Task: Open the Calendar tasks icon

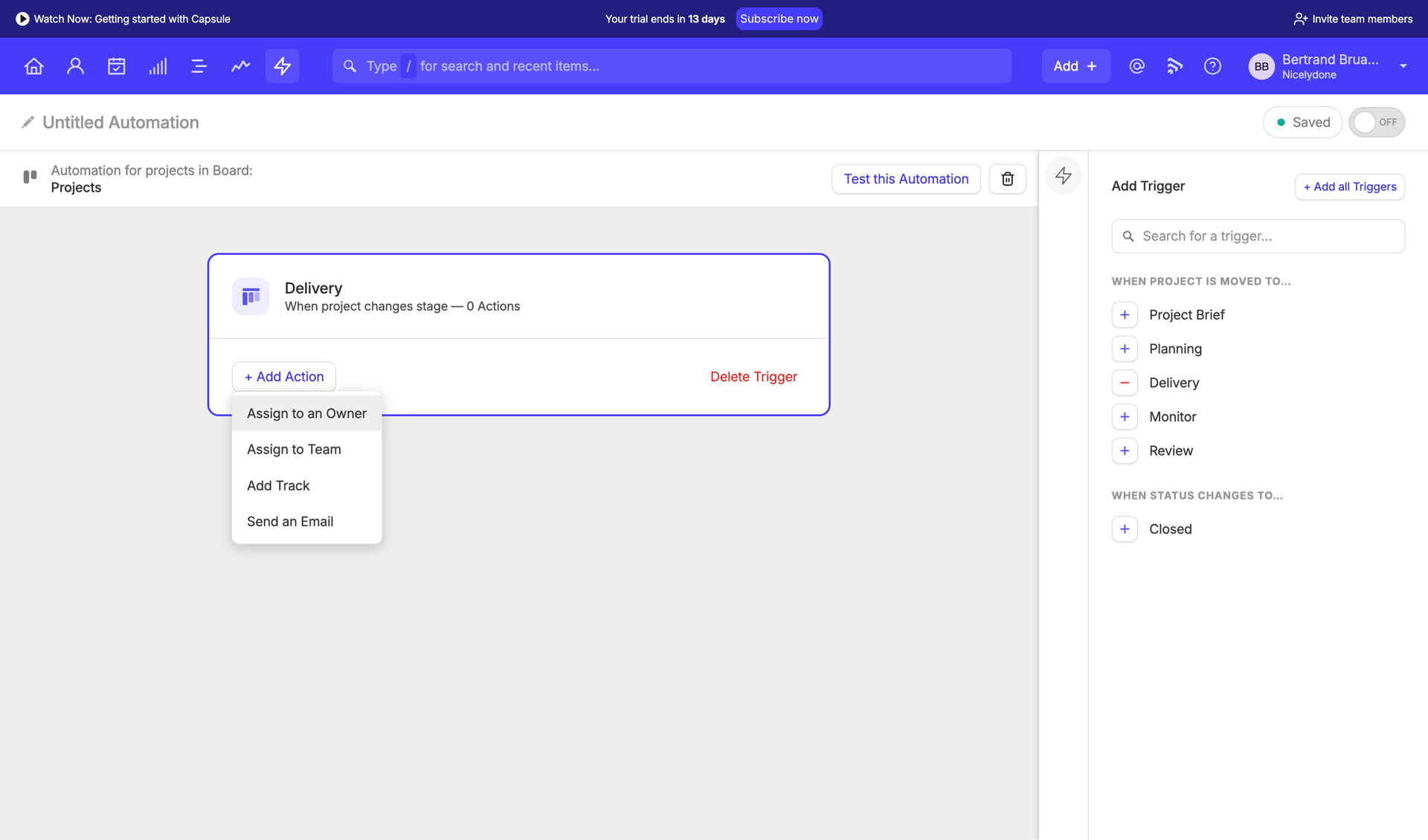Action: 117,65
